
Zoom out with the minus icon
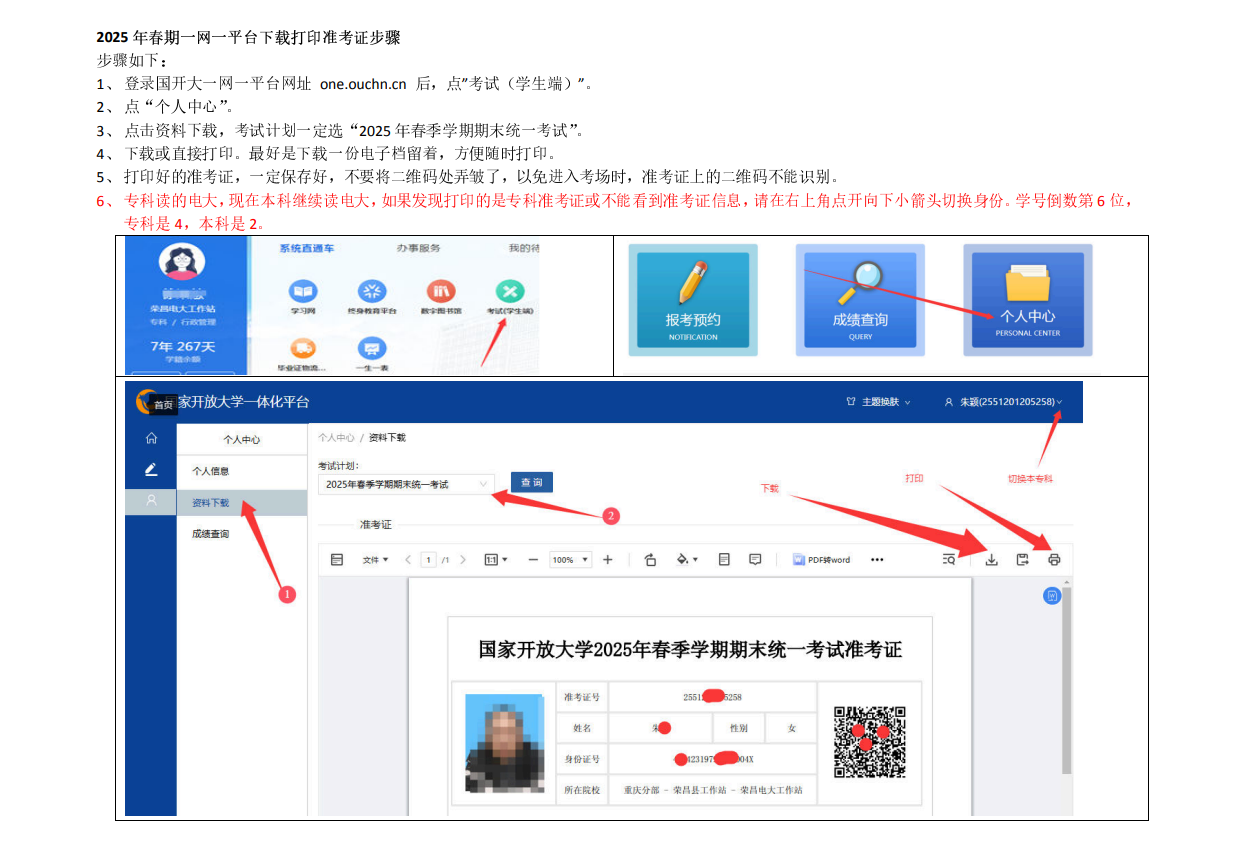pyautogui.click(x=533, y=560)
